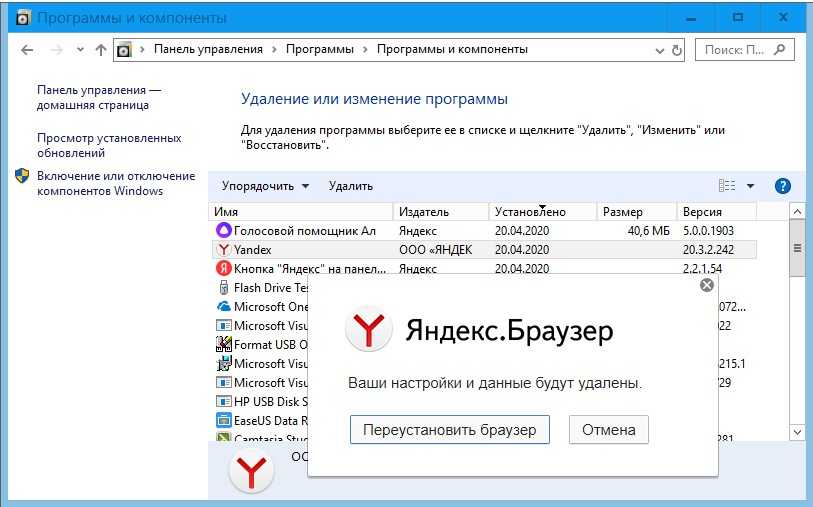813x507 pixels.
Task: Minimize the Программы и компоненты window
Action: 691,18
